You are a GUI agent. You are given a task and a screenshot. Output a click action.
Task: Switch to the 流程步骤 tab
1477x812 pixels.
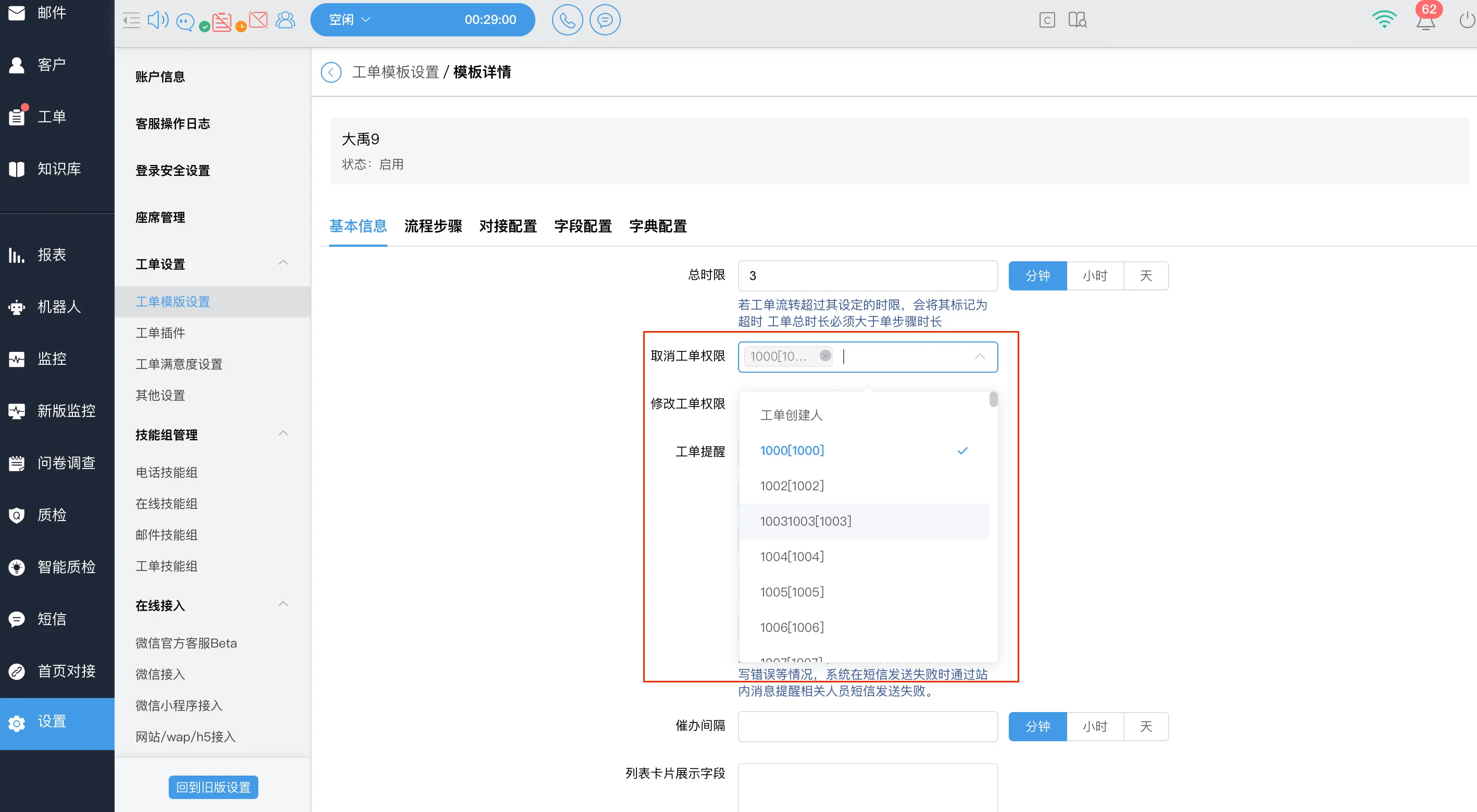[x=433, y=226]
